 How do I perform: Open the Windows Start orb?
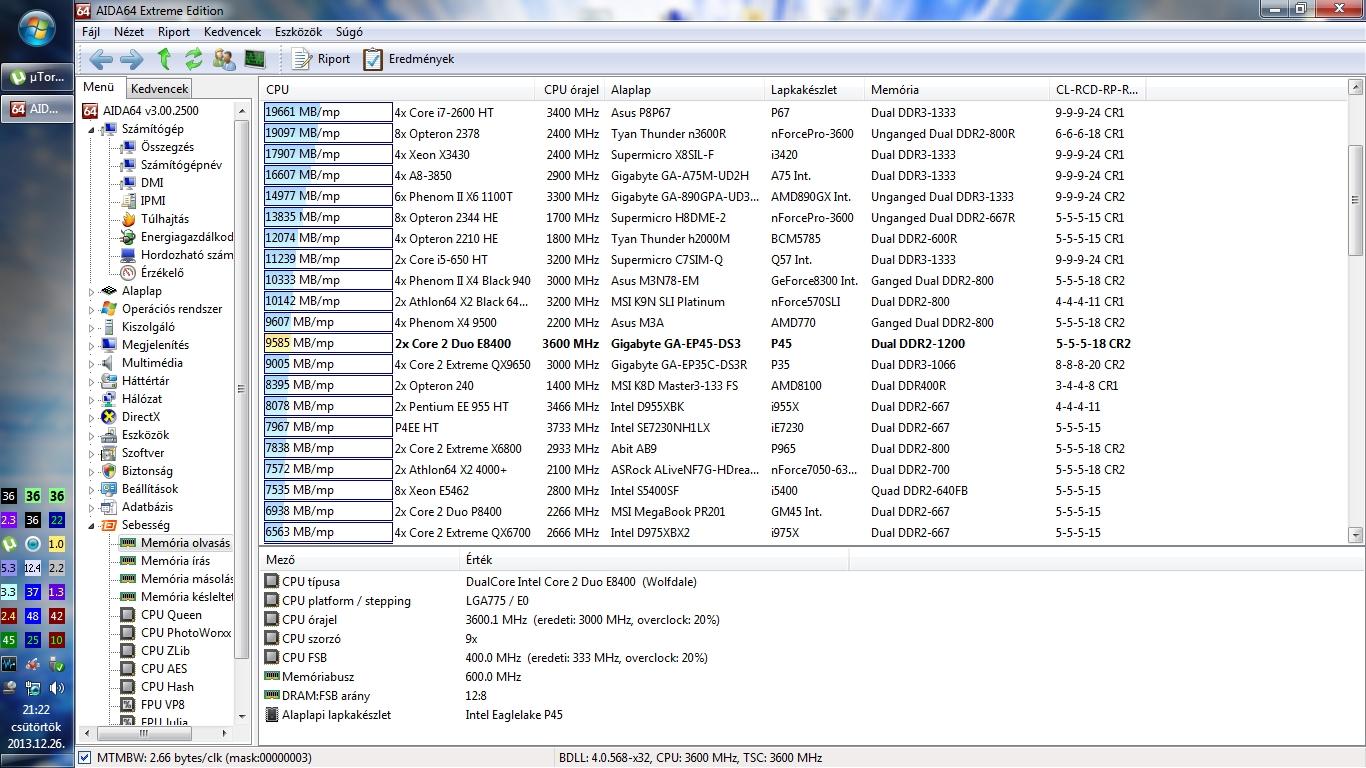click(x=37, y=28)
